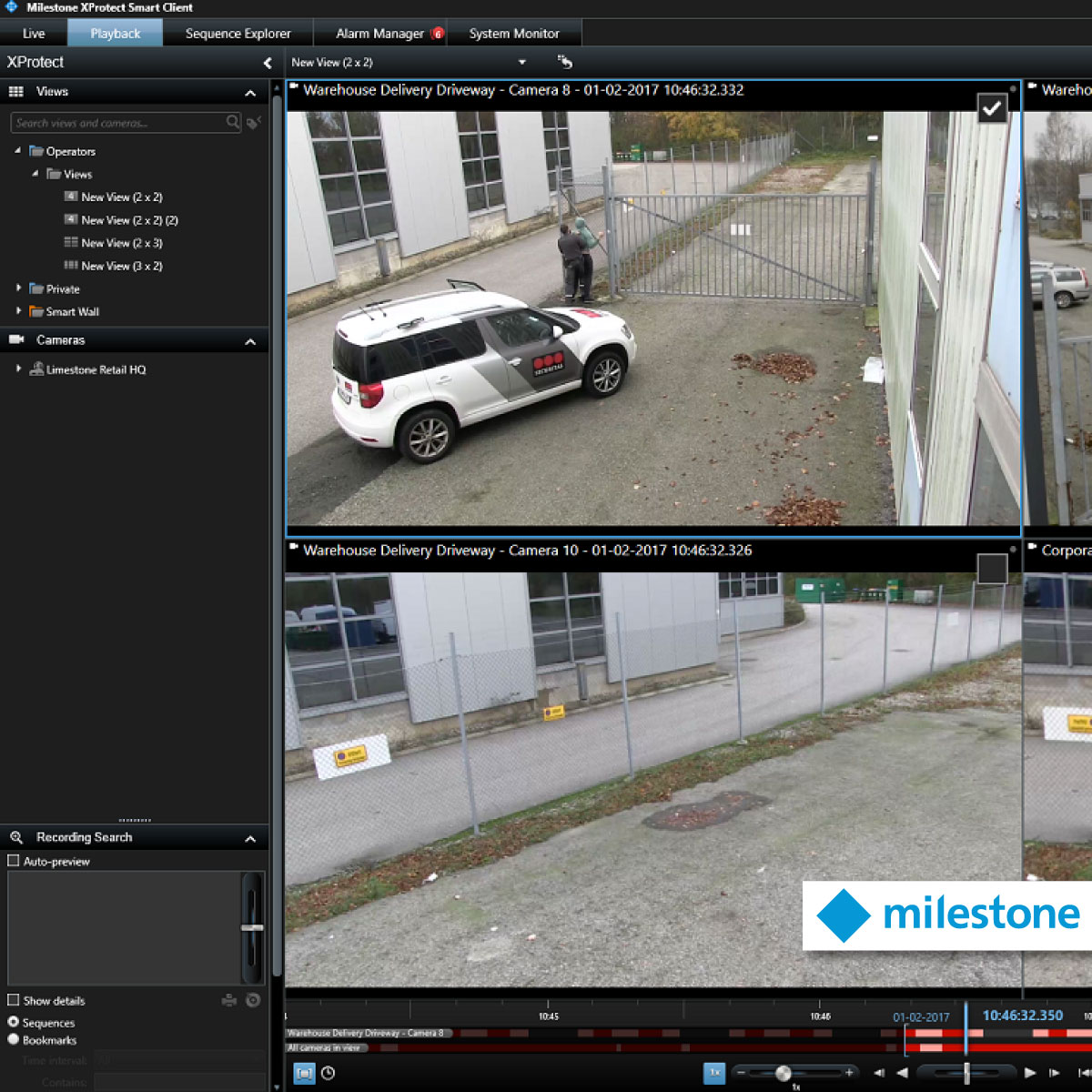The width and height of the screenshot is (1092, 1092).
Task: Expand the Private folder
Action: (x=18, y=288)
